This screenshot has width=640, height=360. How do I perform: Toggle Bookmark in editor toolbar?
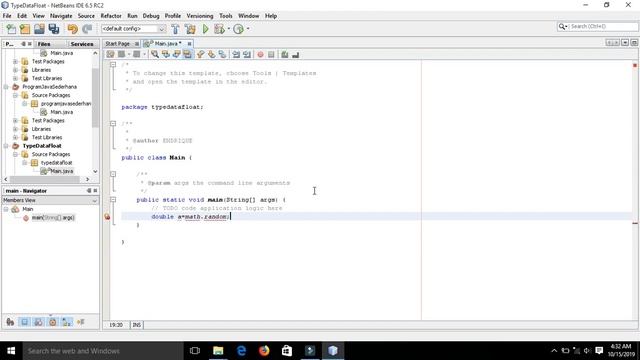tap(222, 54)
